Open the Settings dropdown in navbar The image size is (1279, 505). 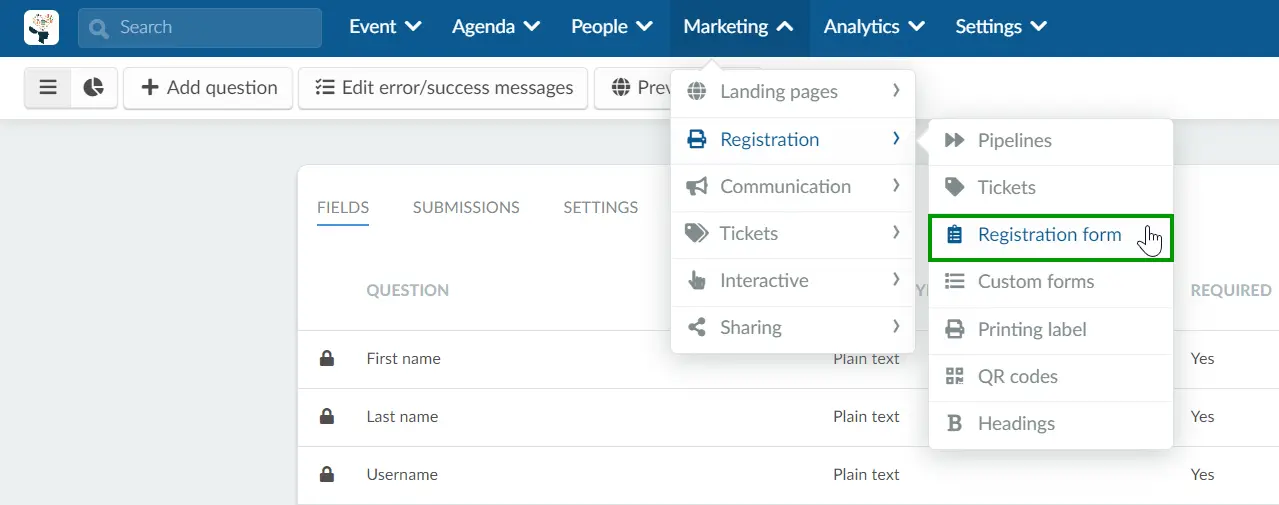pos(1001,27)
